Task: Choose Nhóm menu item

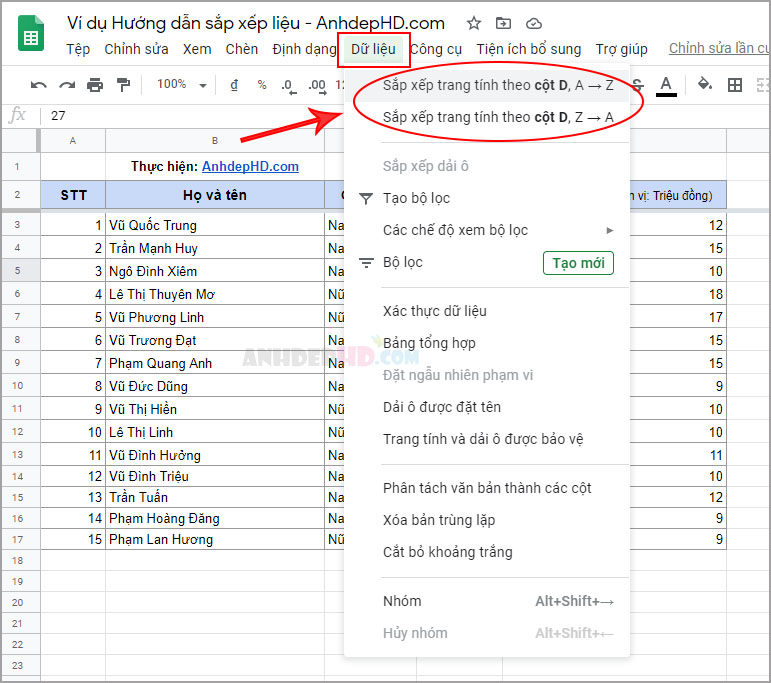Action: coord(487,601)
